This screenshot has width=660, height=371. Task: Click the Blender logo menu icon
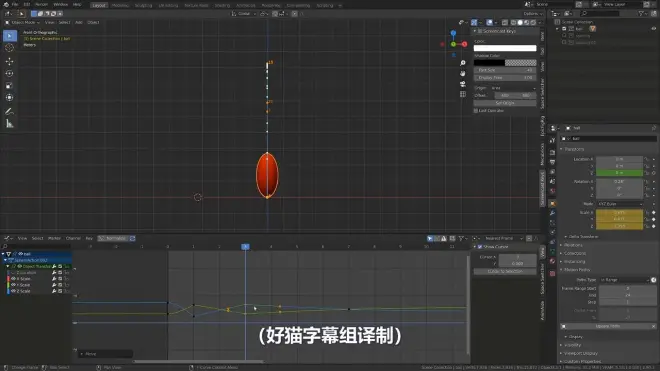[5, 5]
